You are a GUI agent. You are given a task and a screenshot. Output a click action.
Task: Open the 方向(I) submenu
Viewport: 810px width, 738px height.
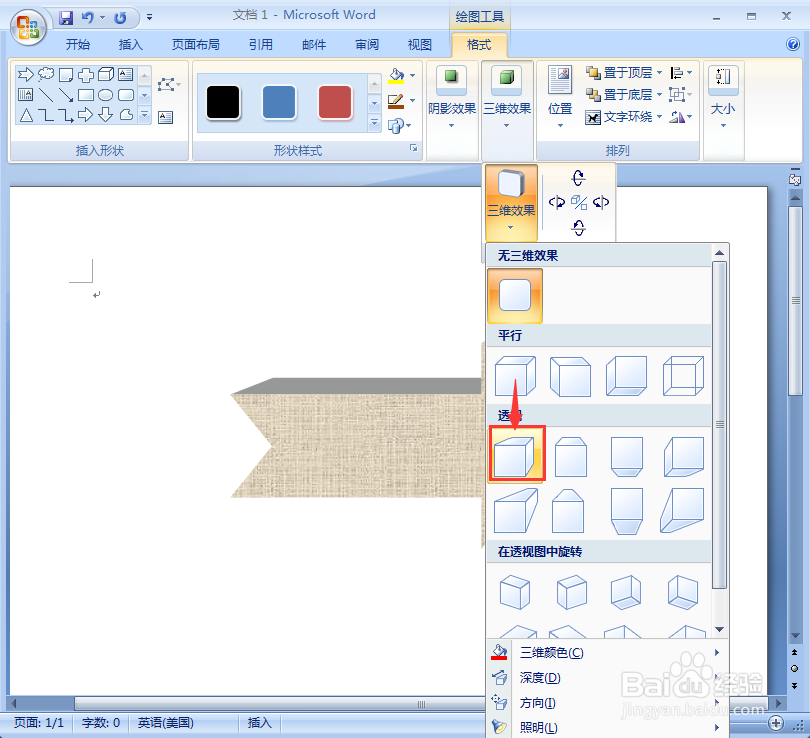point(607,703)
